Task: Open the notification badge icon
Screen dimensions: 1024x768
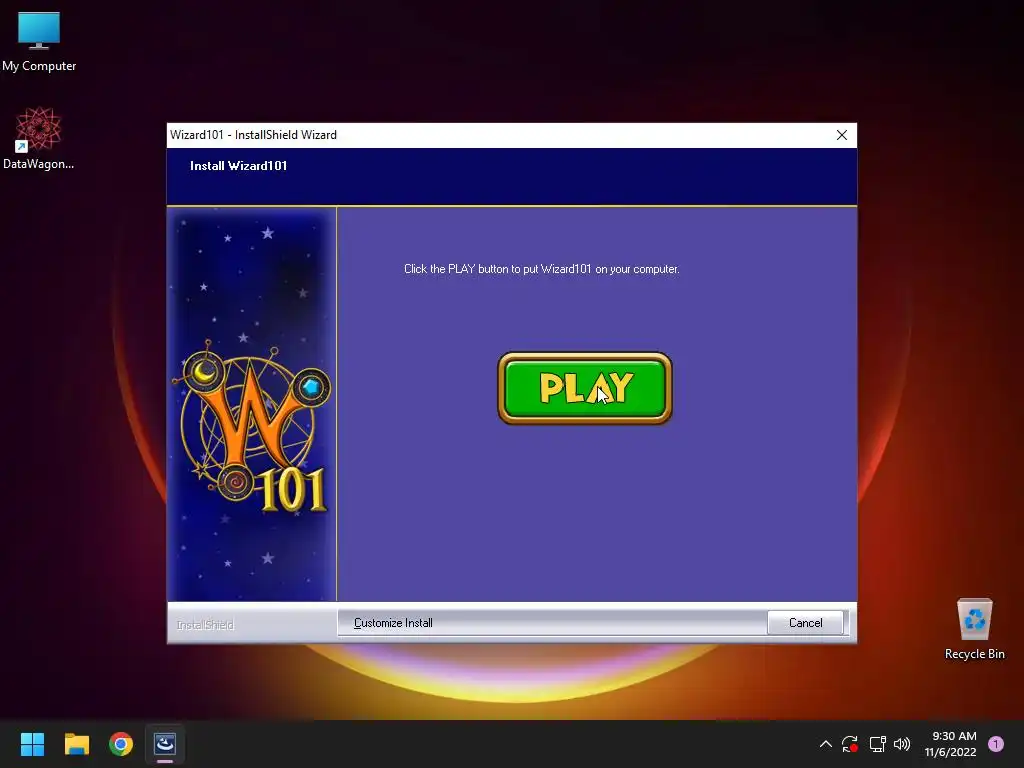Action: click(995, 744)
